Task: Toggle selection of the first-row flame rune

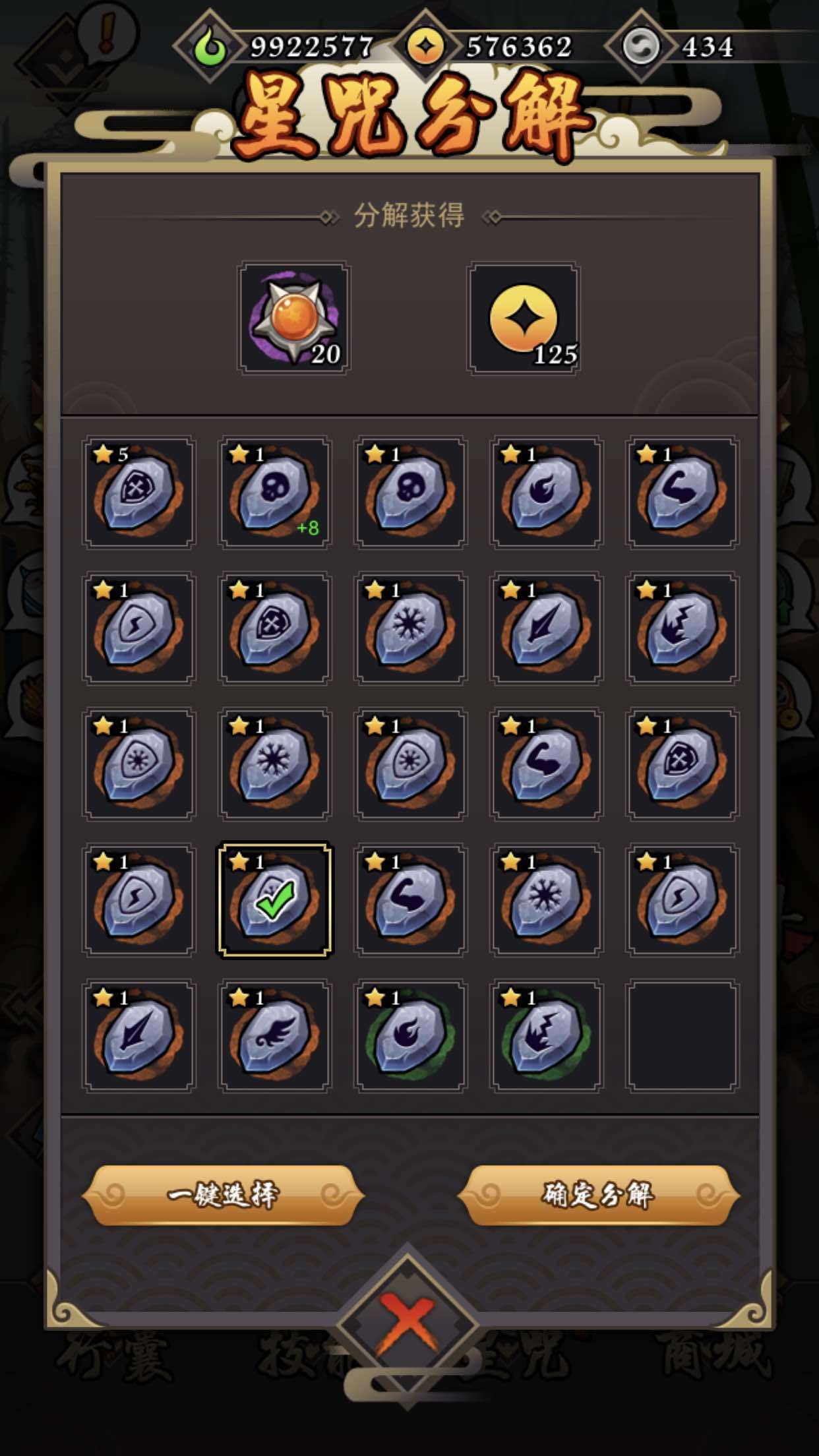Action: tap(547, 492)
